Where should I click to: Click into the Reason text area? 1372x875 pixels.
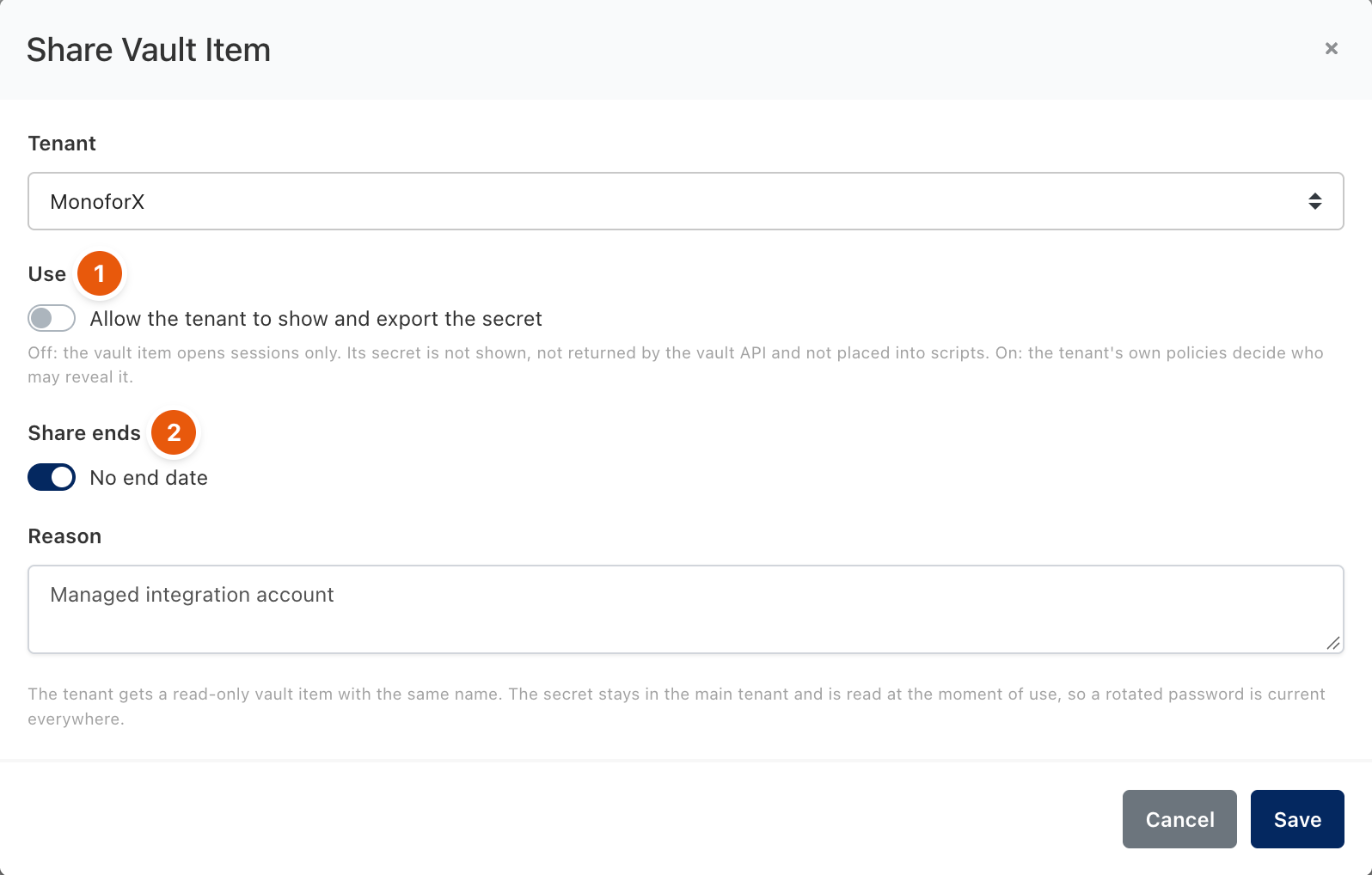click(685, 610)
